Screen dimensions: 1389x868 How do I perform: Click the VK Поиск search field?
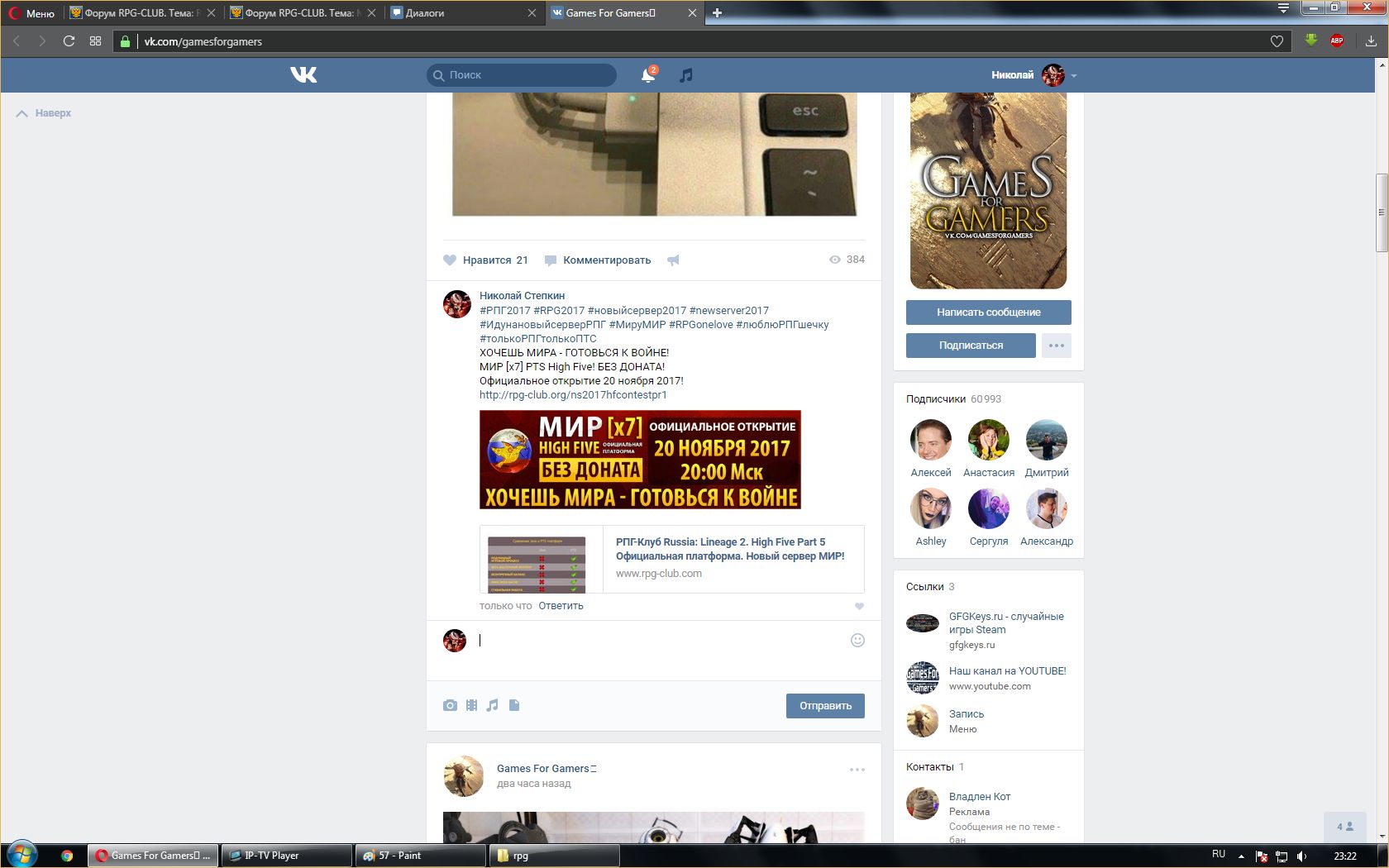click(x=522, y=75)
